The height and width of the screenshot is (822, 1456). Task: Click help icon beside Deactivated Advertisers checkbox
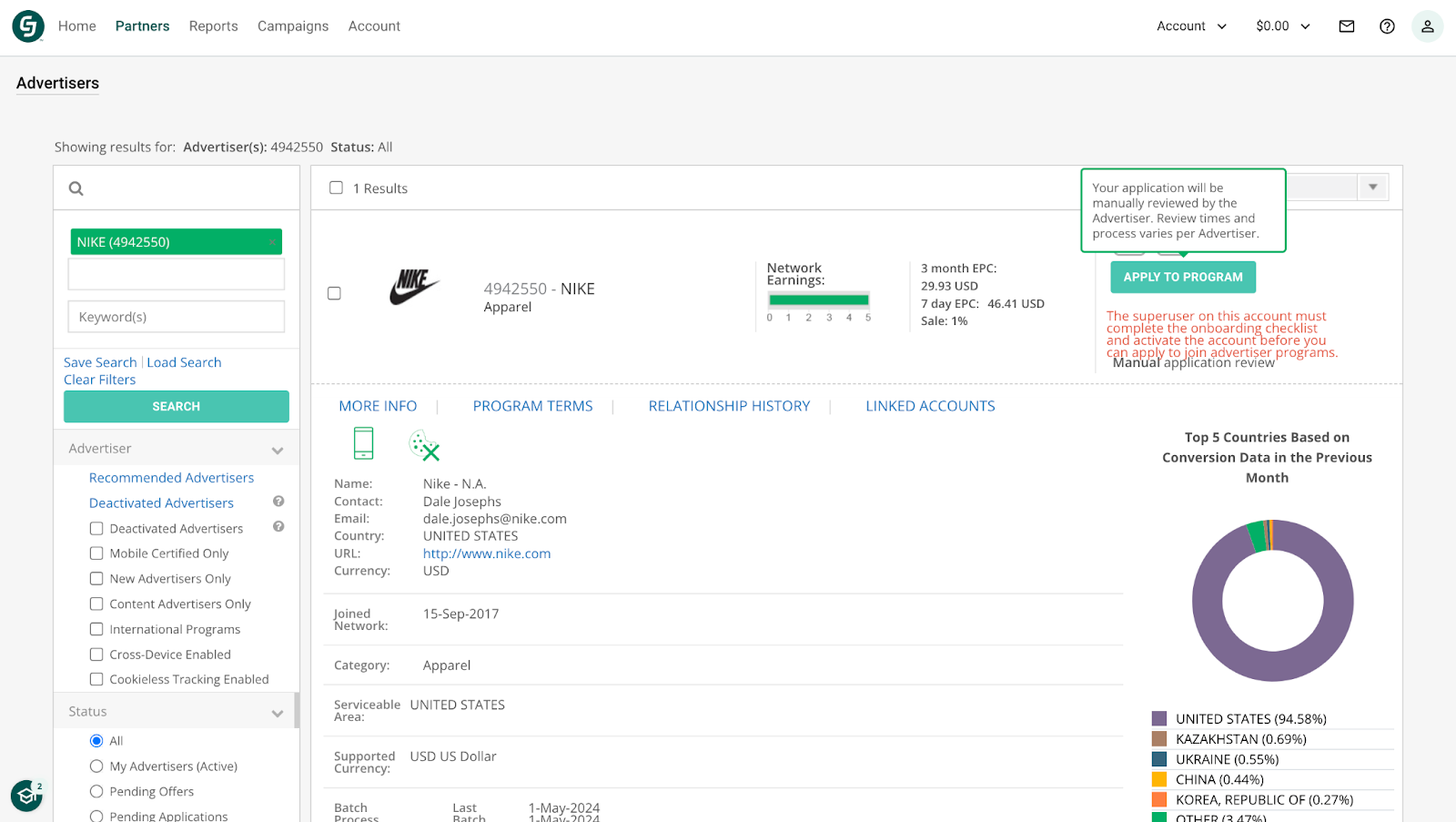tap(278, 527)
